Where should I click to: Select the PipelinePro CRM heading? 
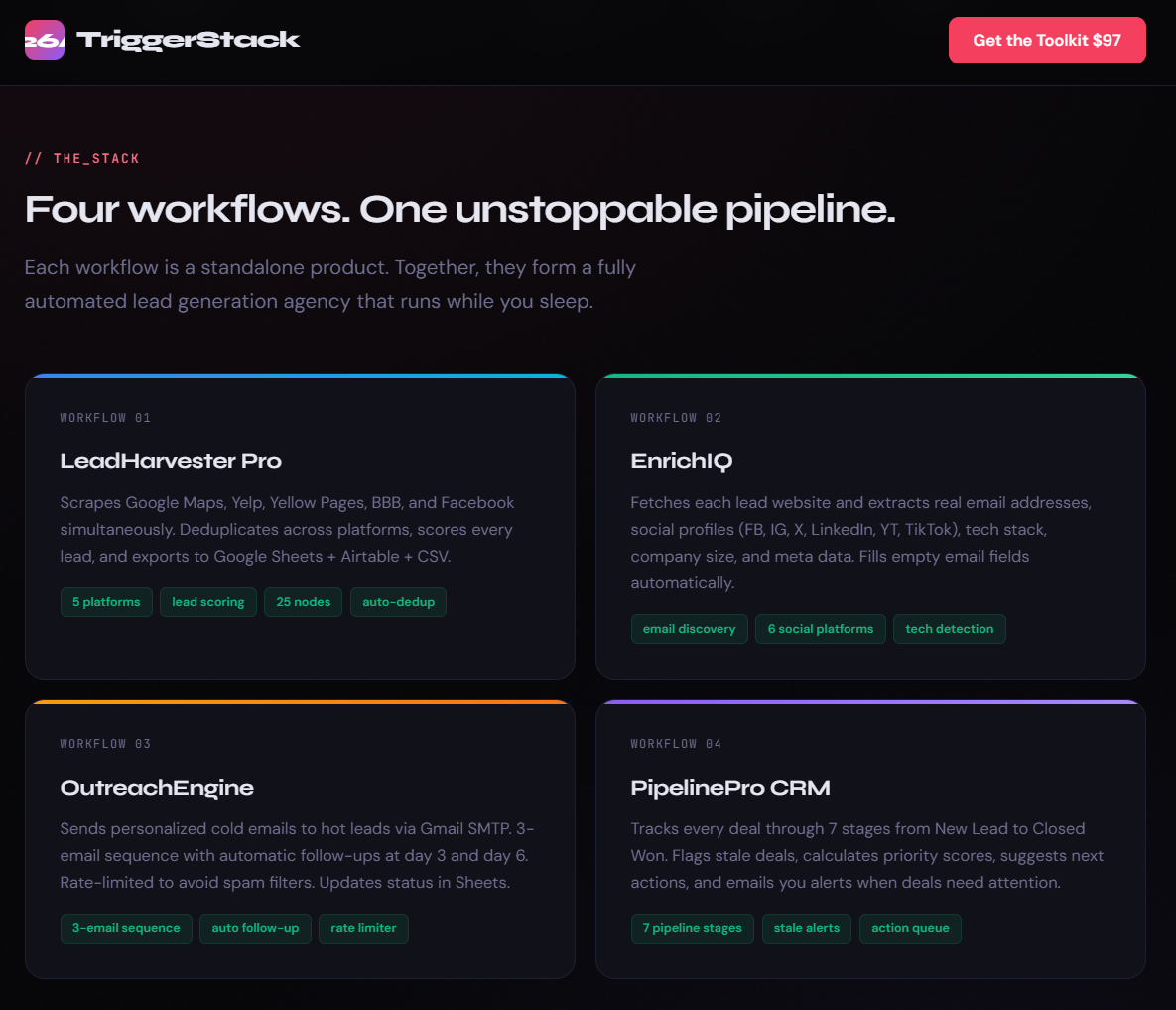pos(730,788)
